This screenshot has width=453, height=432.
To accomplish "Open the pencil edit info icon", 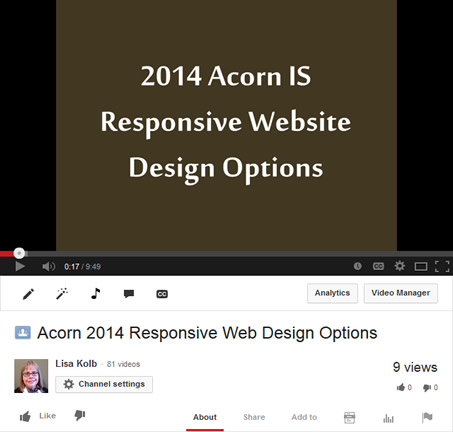I will 28,294.
